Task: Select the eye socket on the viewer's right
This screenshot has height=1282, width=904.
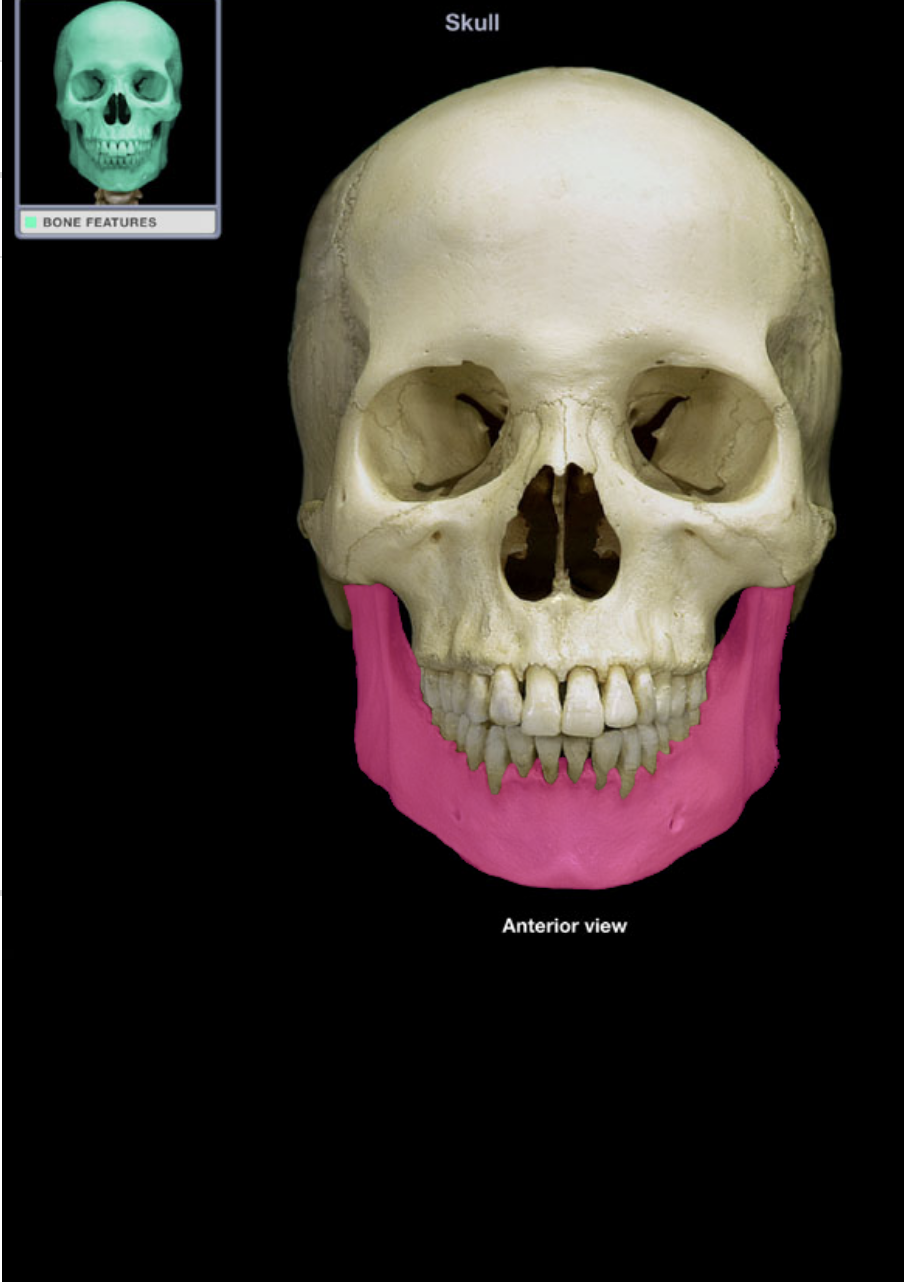Action: (700, 430)
